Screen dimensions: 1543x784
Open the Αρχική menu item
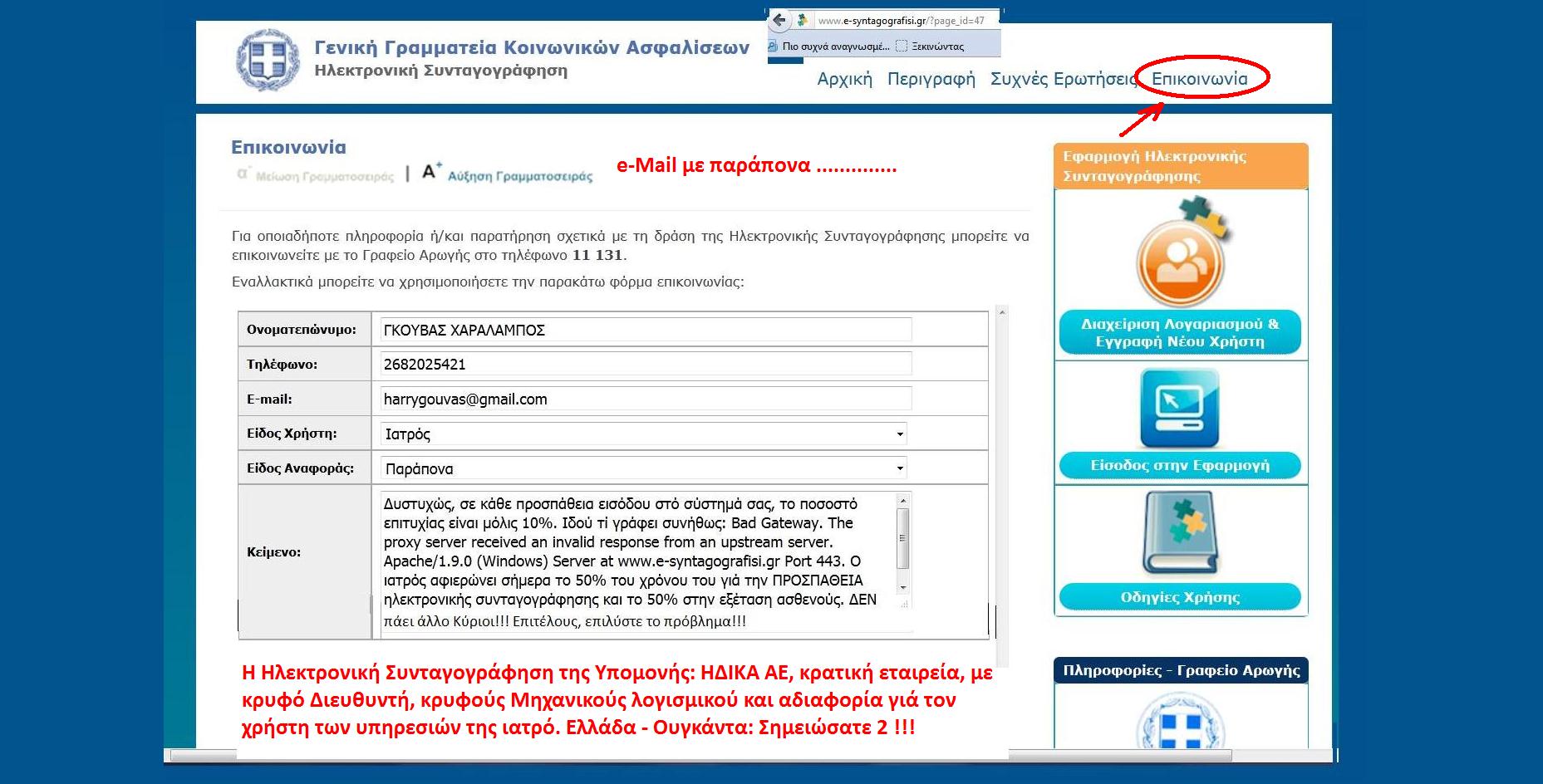(x=844, y=79)
